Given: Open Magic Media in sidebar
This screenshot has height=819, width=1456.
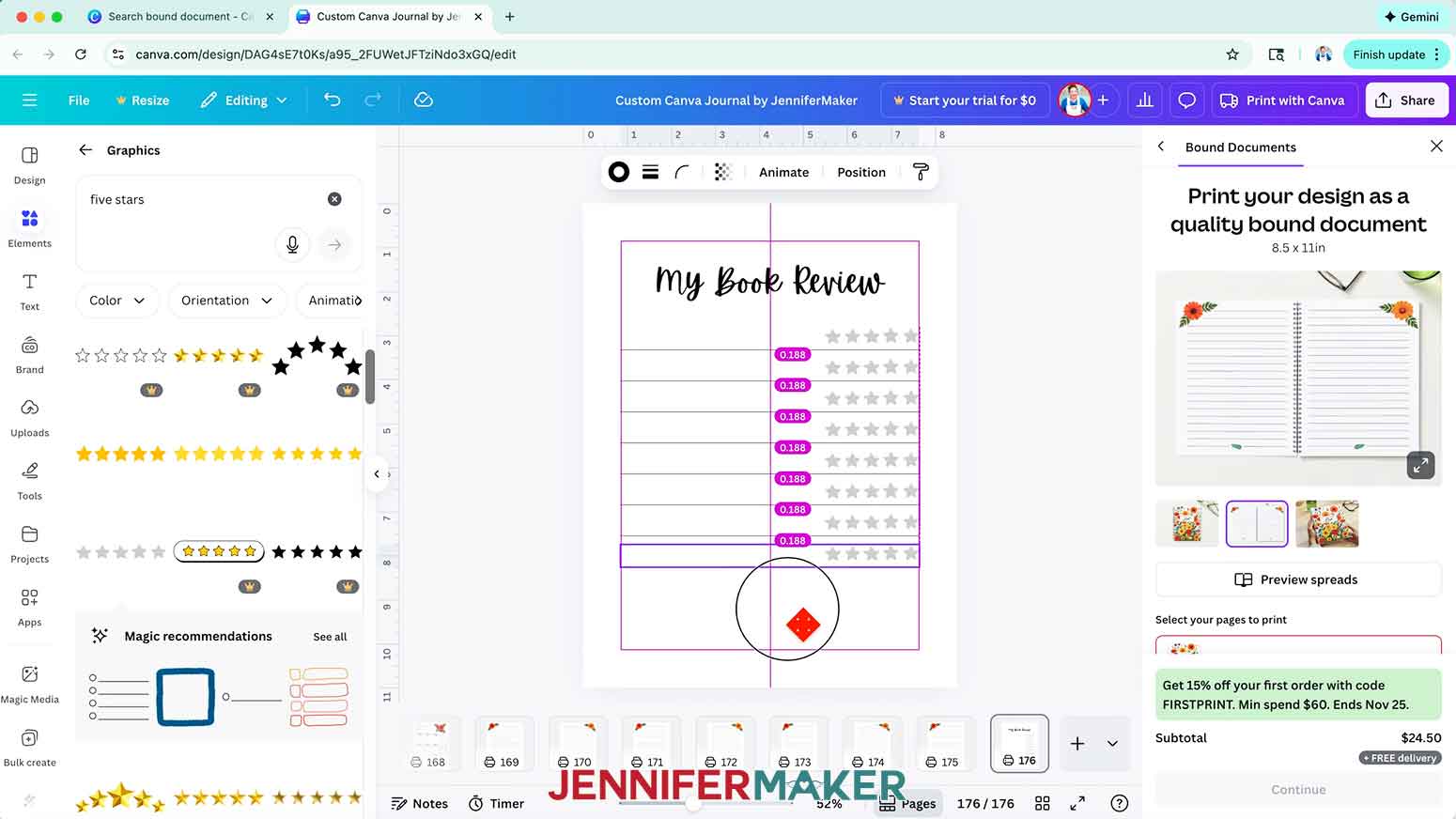Looking at the screenshot, I should [29, 683].
